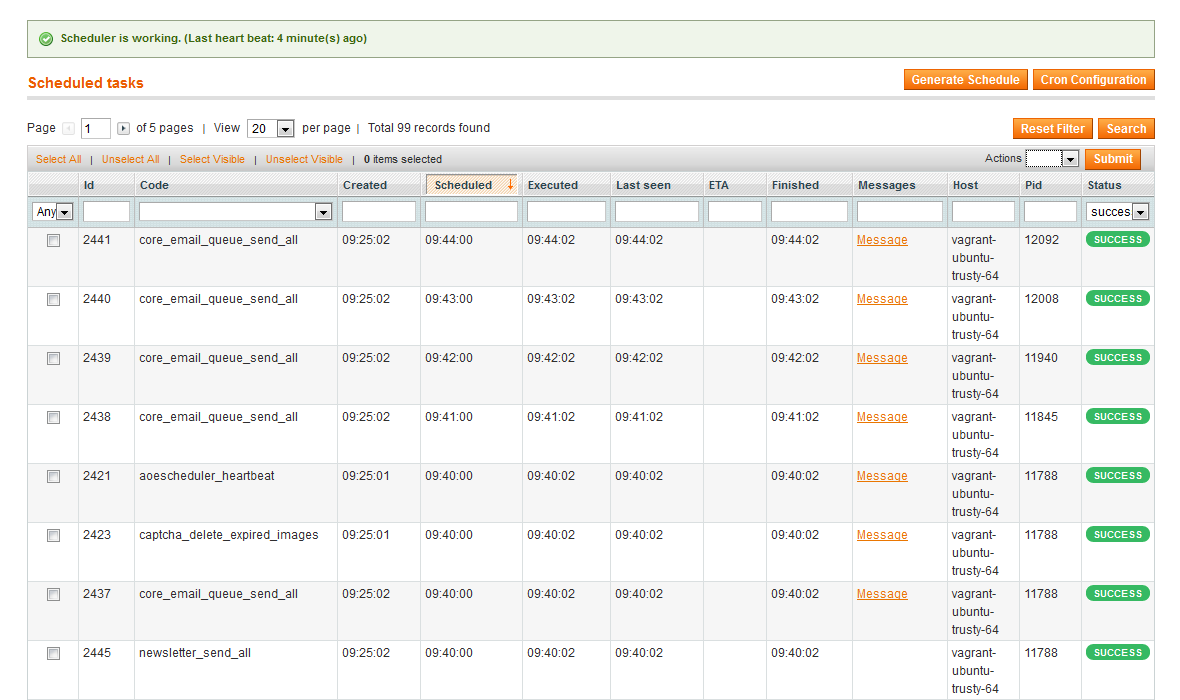The height and width of the screenshot is (700, 1180).
Task: Click SUCCESS badge for task 2441
Action: point(1117,240)
